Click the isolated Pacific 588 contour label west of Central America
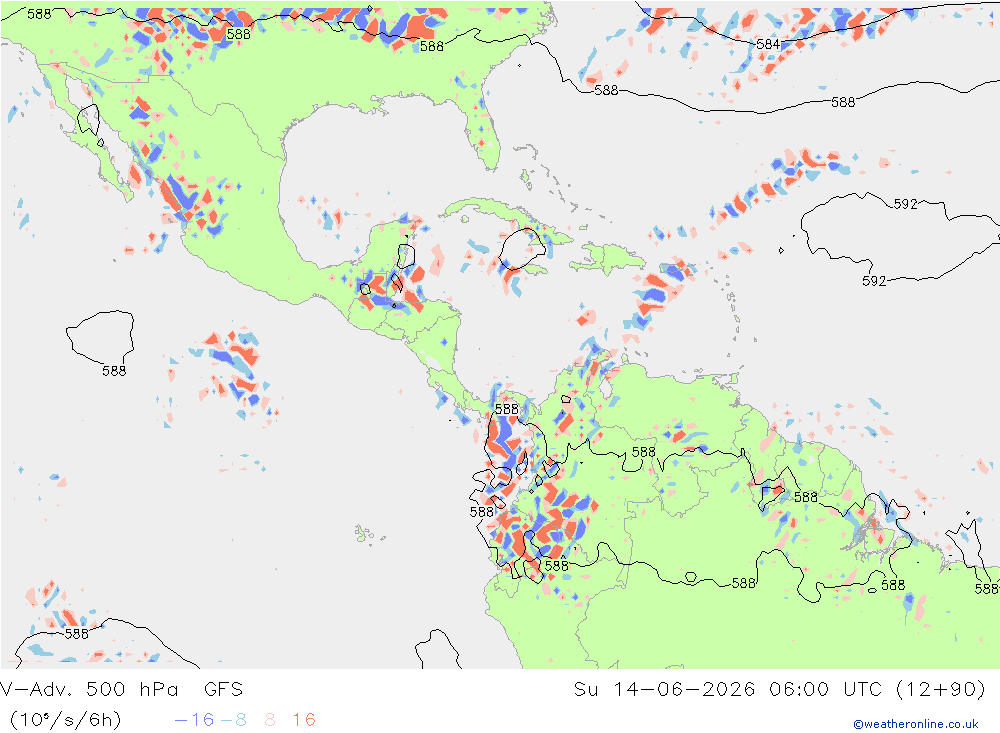Screen dimensions: 1000x733 point(114,371)
